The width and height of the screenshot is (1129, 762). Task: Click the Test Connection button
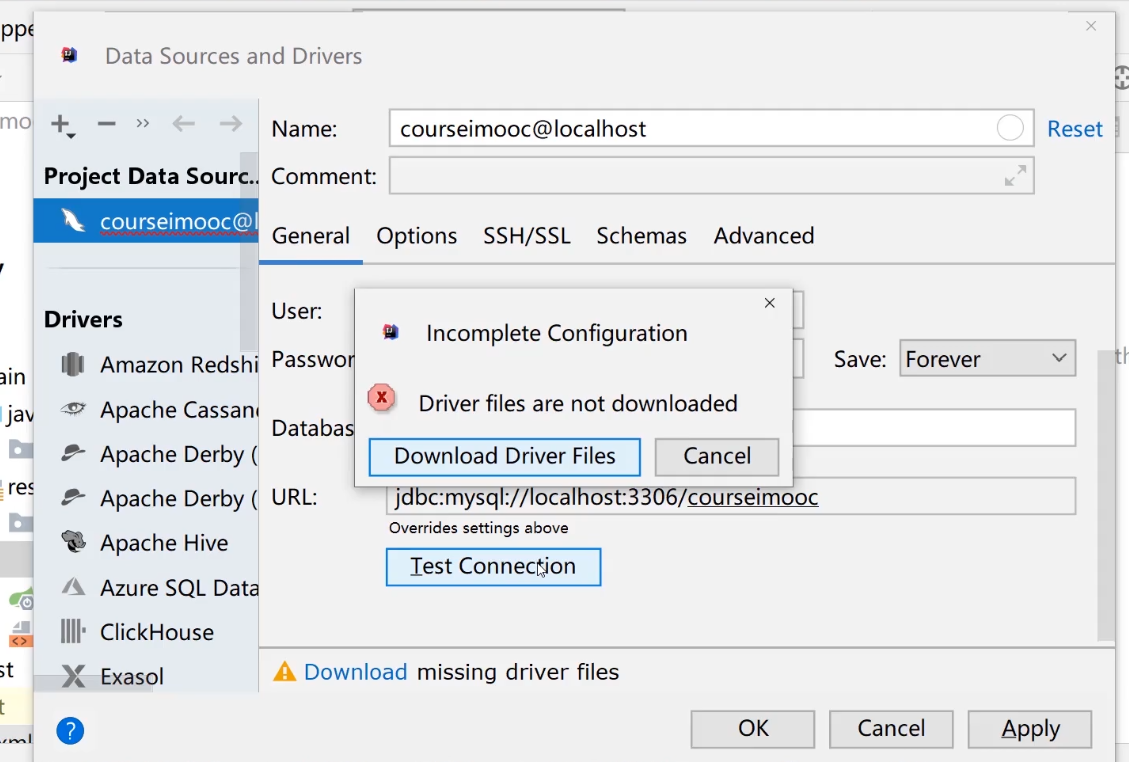point(493,567)
